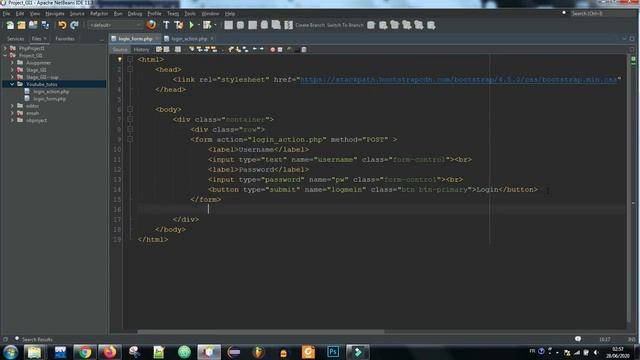This screenshot has height=360, width=640.
Task: Switch to the Services panel tab
Action: (16, 39)
